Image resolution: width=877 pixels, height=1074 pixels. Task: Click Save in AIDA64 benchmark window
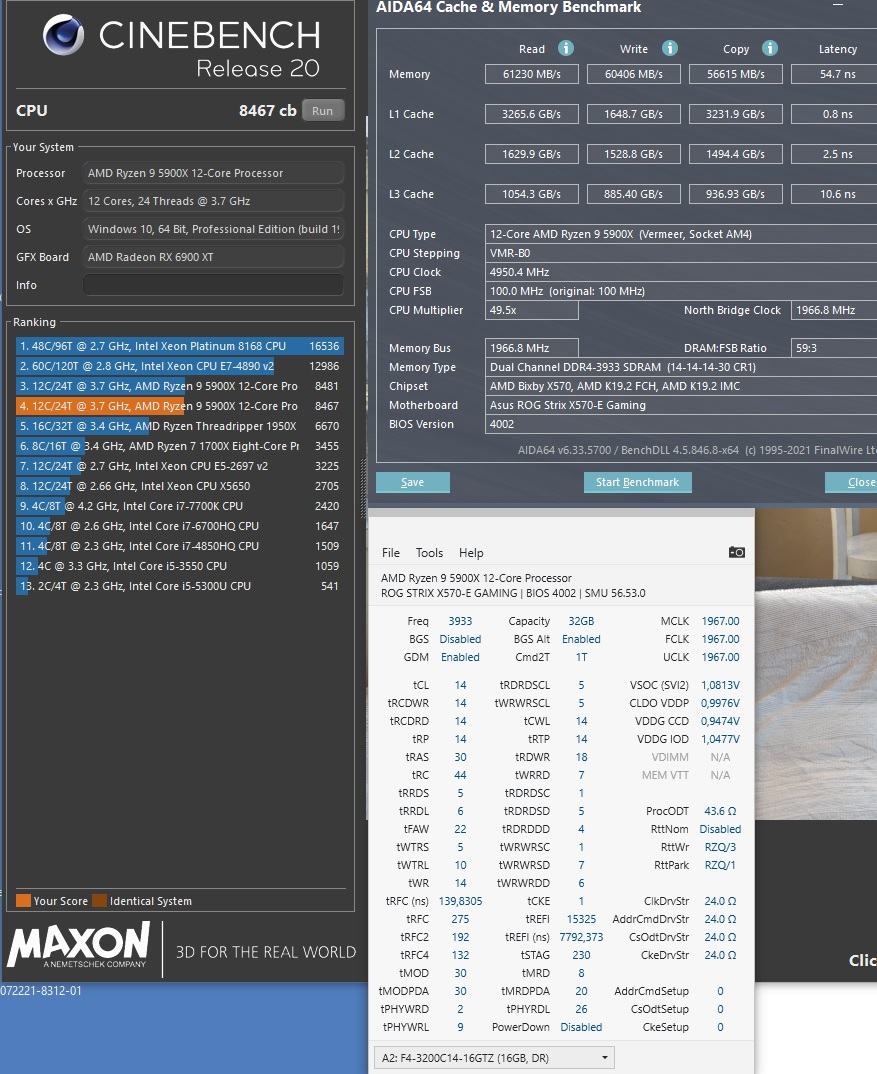coord(412,482)
